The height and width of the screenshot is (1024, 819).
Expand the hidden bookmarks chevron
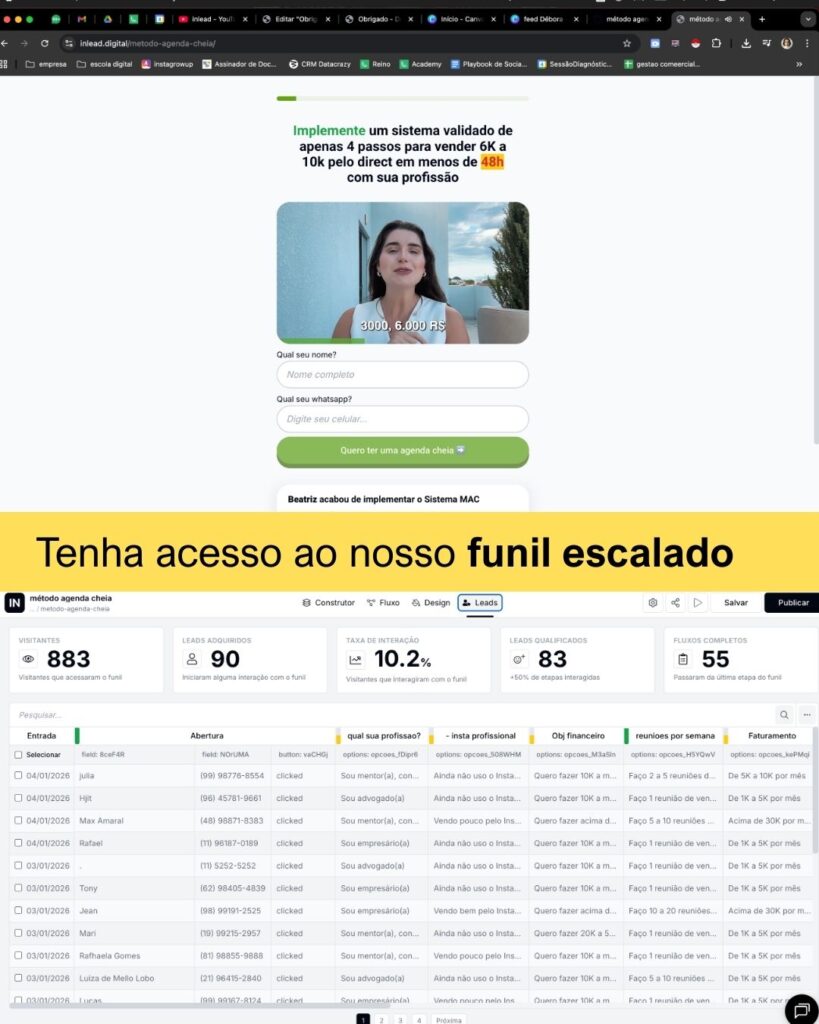coord(799,64)
